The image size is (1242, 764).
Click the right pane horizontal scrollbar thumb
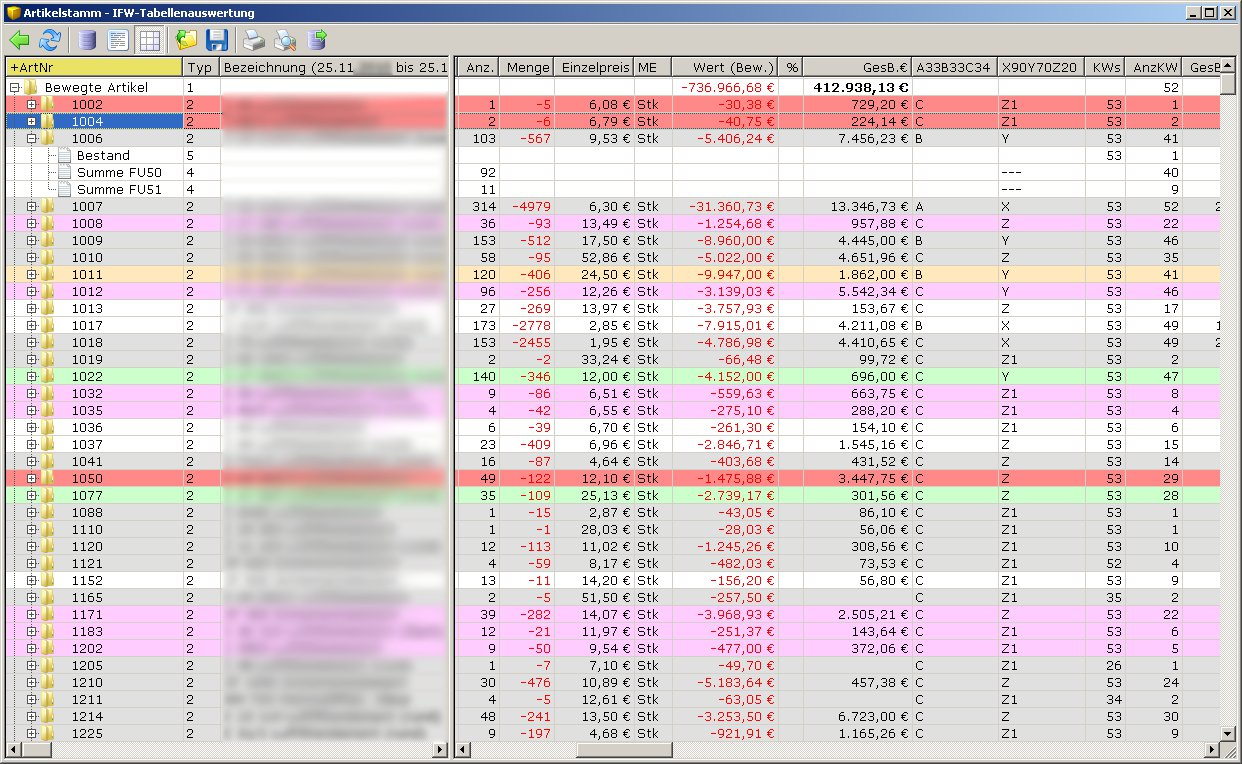pos(623,749)
